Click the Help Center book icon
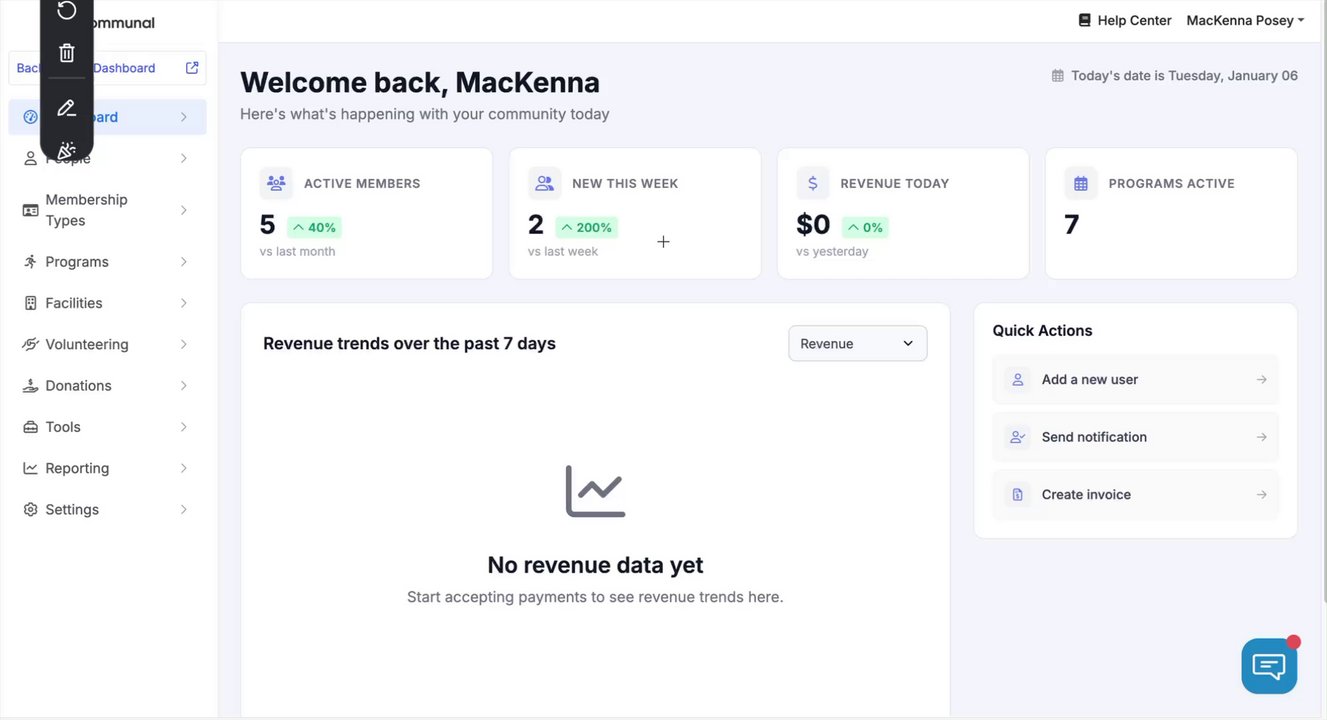Image resolution: width=1327 pixels, height=720 pixels. [x=1084, y=20]
